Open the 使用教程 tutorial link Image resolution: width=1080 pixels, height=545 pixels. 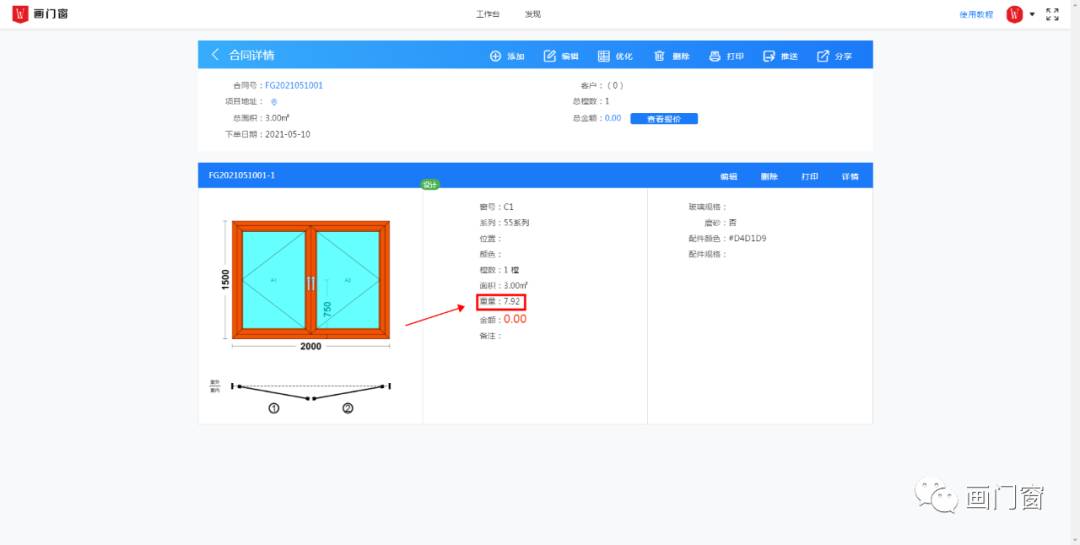click(x=976, y=14)
